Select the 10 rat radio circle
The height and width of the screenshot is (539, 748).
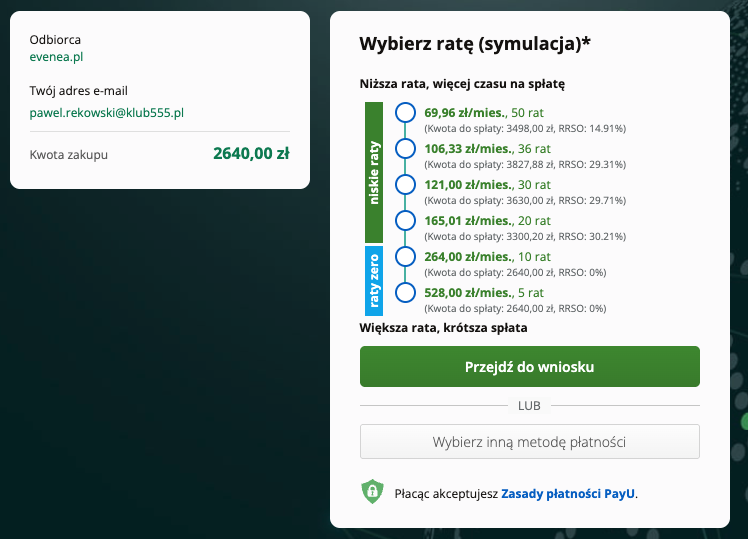405,257
